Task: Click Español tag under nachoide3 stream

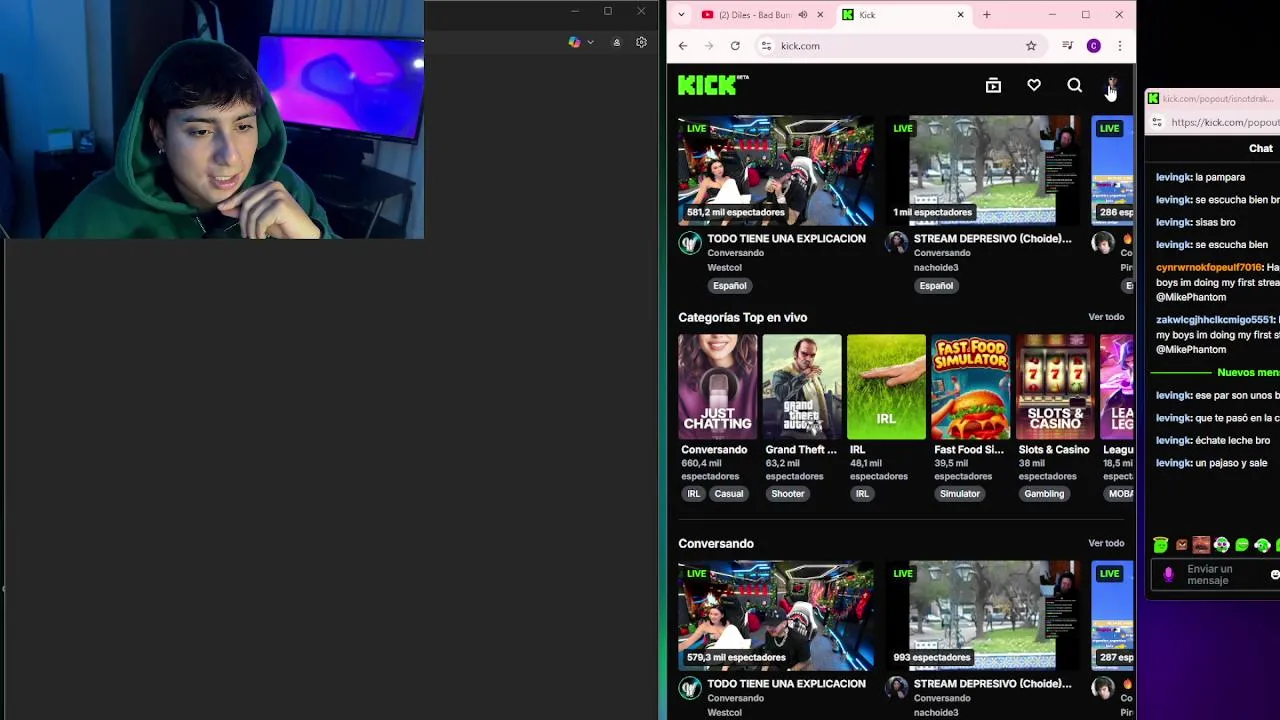Action: pyautogui.click(x=936, y=286)
